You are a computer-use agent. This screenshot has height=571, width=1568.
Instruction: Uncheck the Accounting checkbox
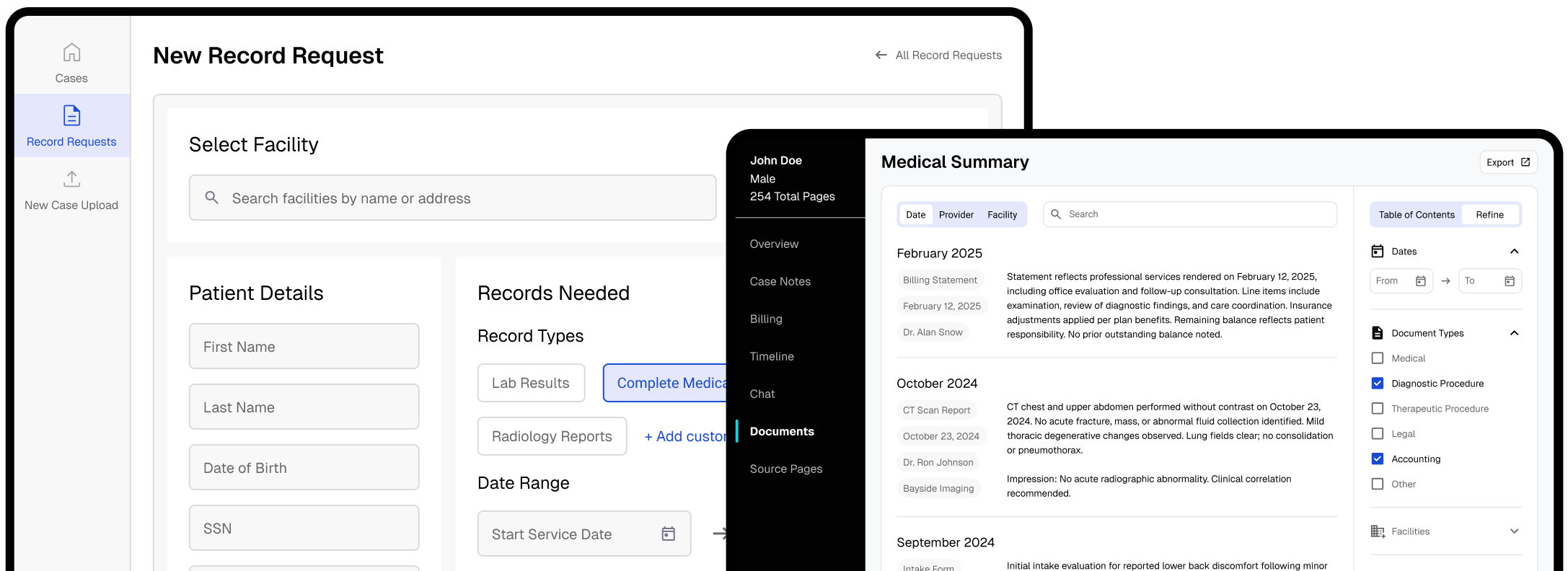pyautogui.click(x=1378, y=459)
